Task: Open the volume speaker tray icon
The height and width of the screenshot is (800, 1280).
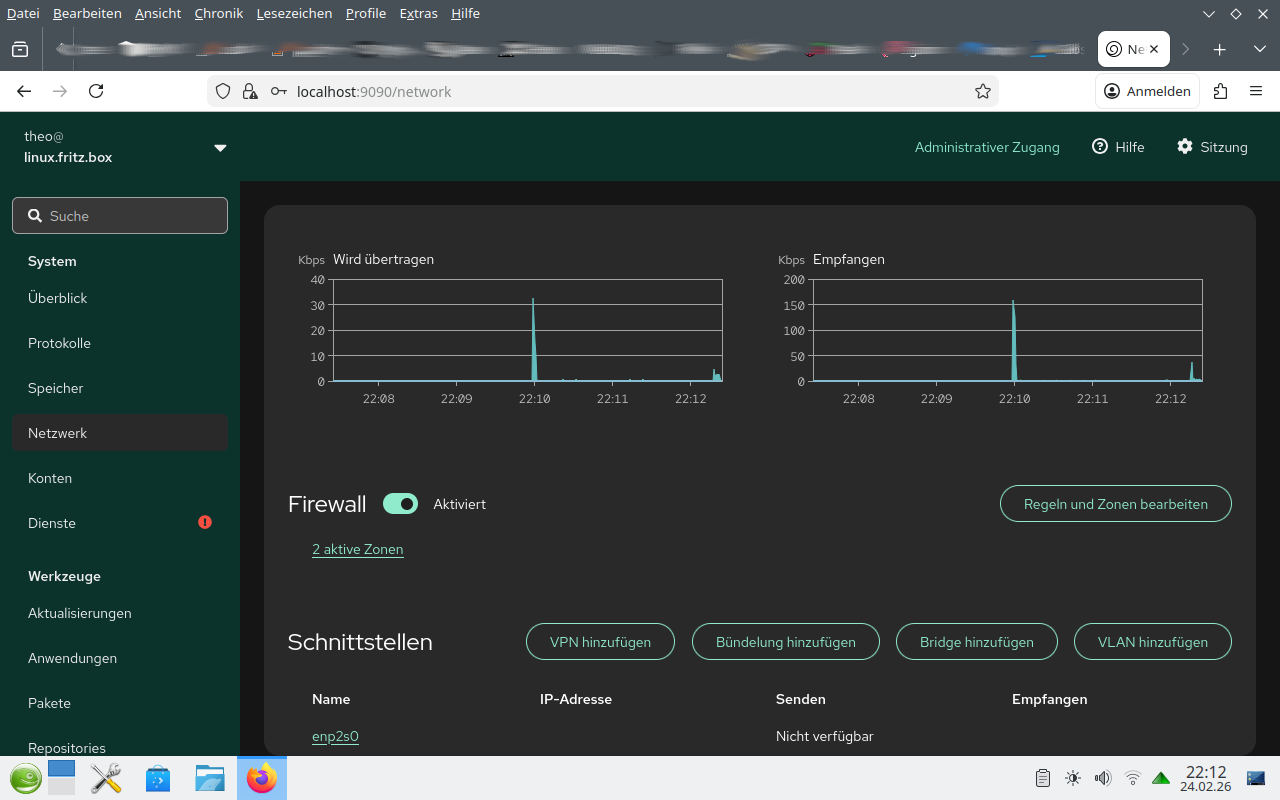Action: (1103, 778)
